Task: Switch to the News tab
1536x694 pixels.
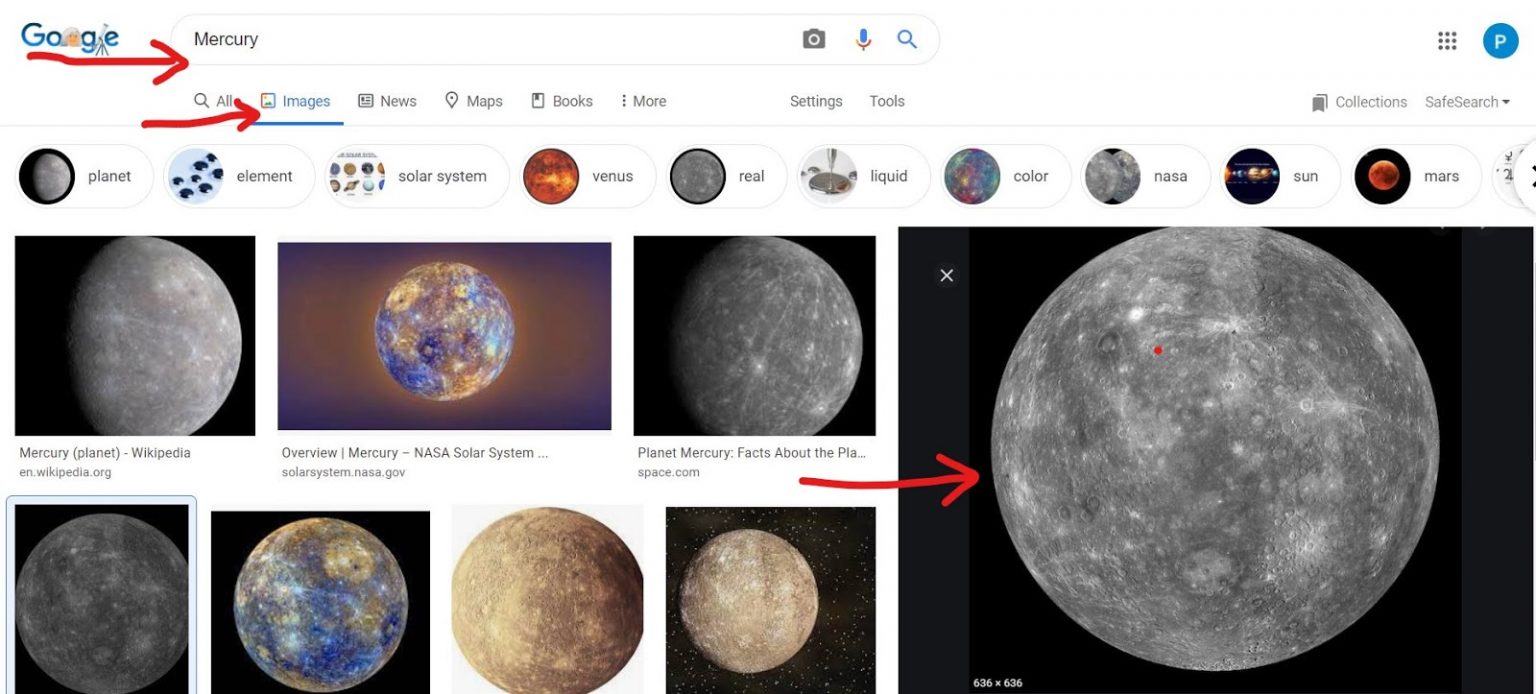Action: pos(387,101)
